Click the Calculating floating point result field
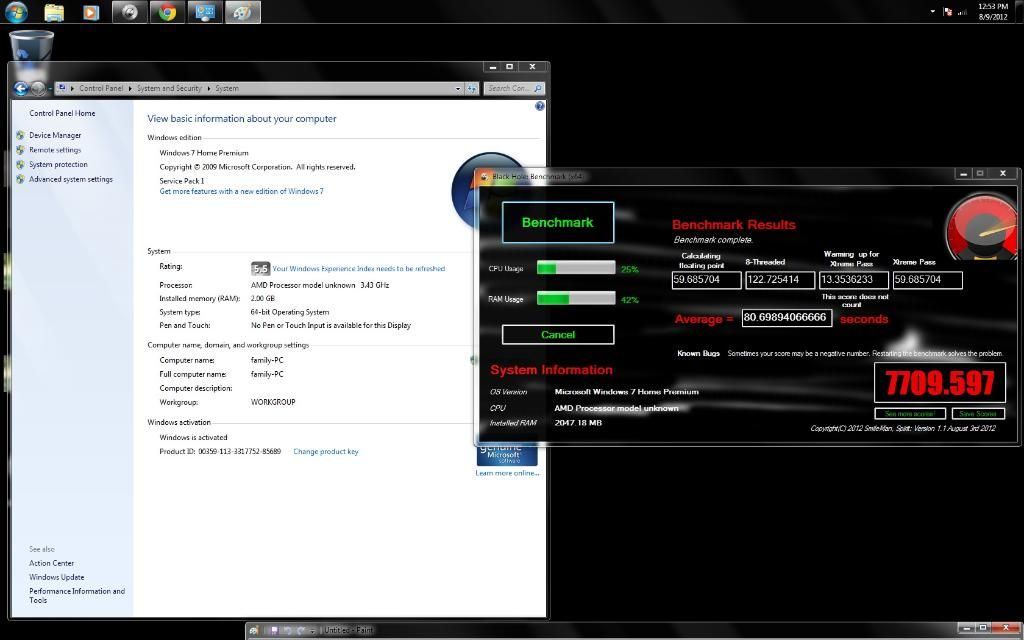1024x640 pixels. click(x=707, y=280)
